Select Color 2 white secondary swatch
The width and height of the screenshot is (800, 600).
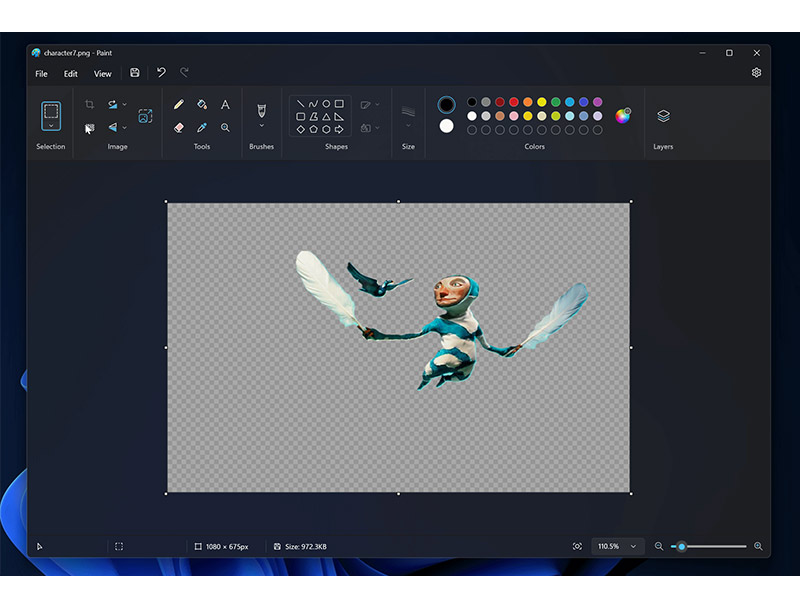pyautogui.click(x=446, y=126)
